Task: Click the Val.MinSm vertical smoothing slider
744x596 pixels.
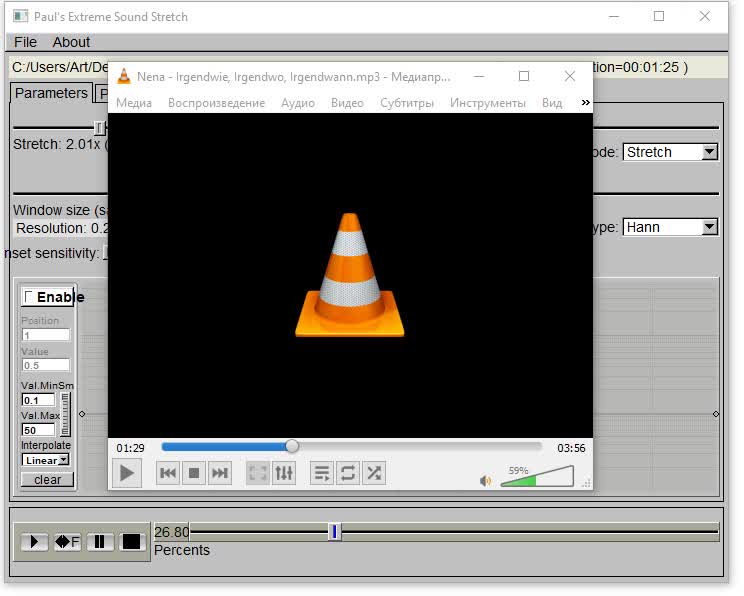Action: pos(65,414)
